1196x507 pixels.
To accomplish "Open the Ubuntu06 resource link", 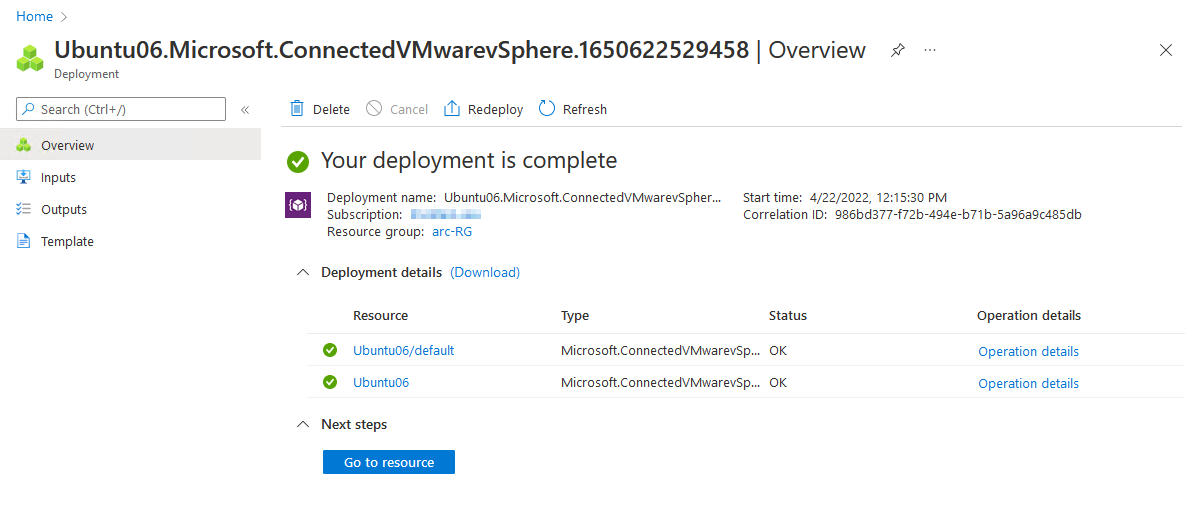I will (x=381, y=383).
